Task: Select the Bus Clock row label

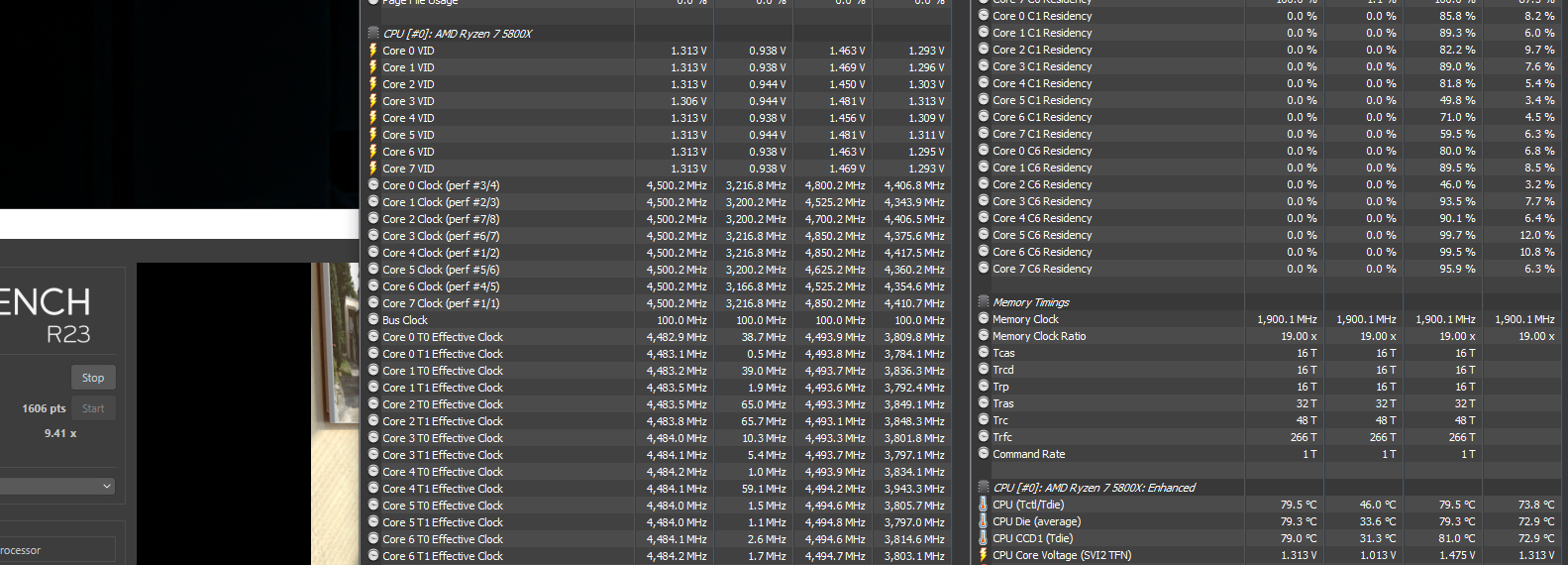Action: (405, 320)
